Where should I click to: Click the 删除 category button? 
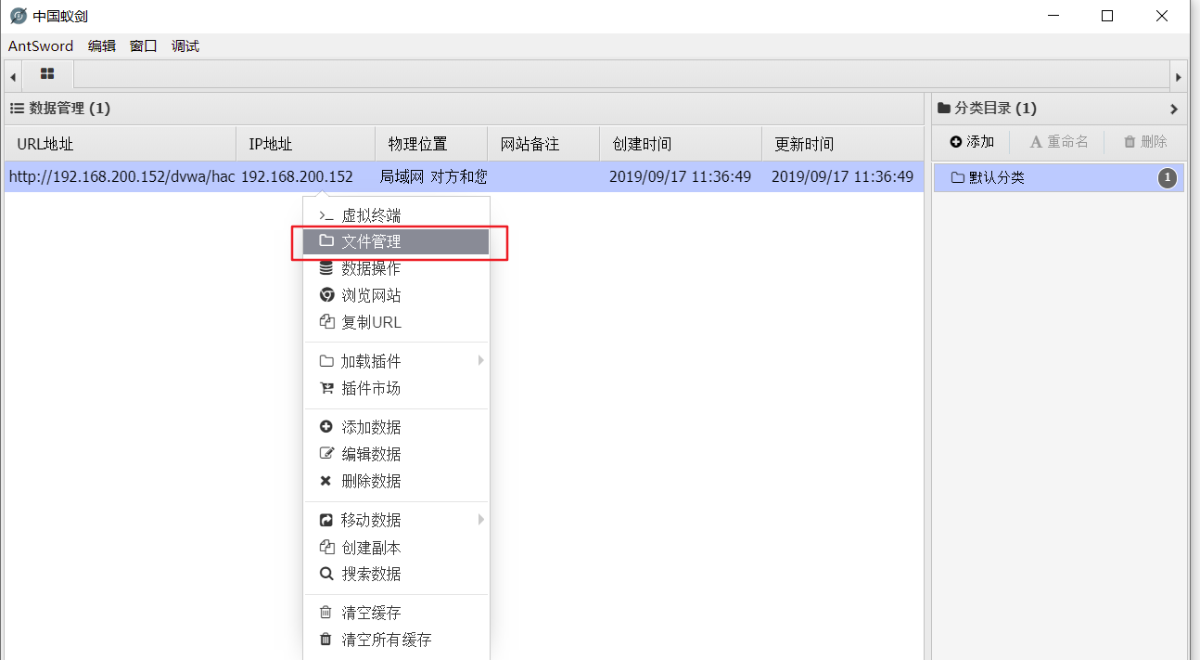click(x=1145, y=142)
